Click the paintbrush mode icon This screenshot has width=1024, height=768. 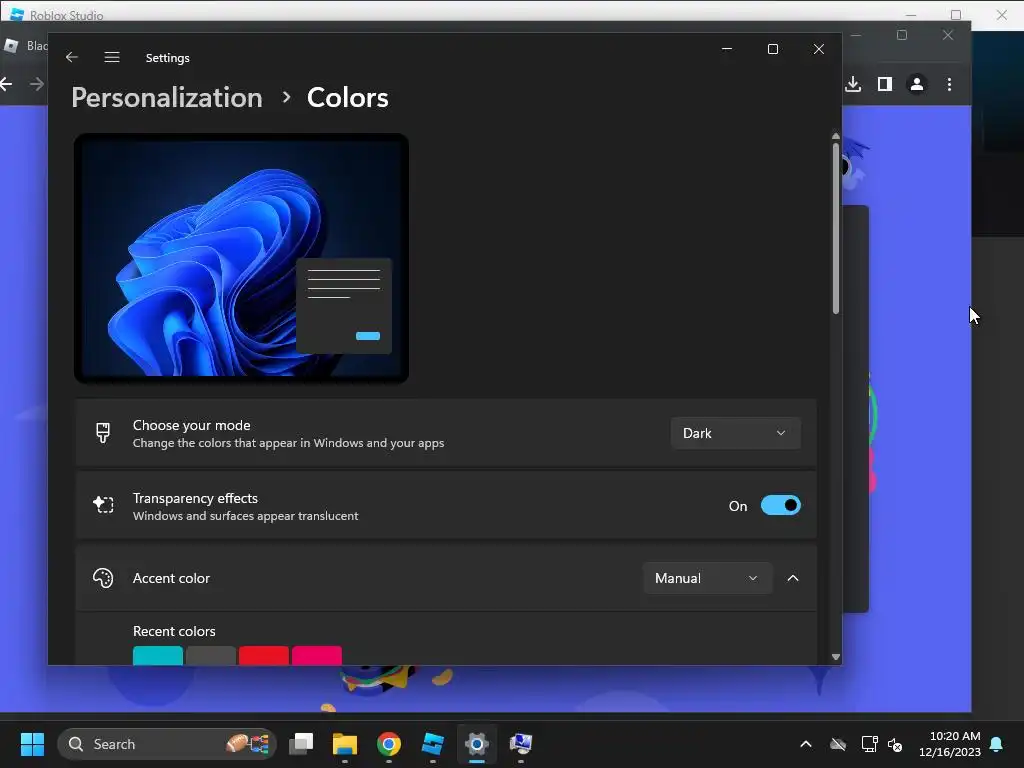[x=103, y=433]
